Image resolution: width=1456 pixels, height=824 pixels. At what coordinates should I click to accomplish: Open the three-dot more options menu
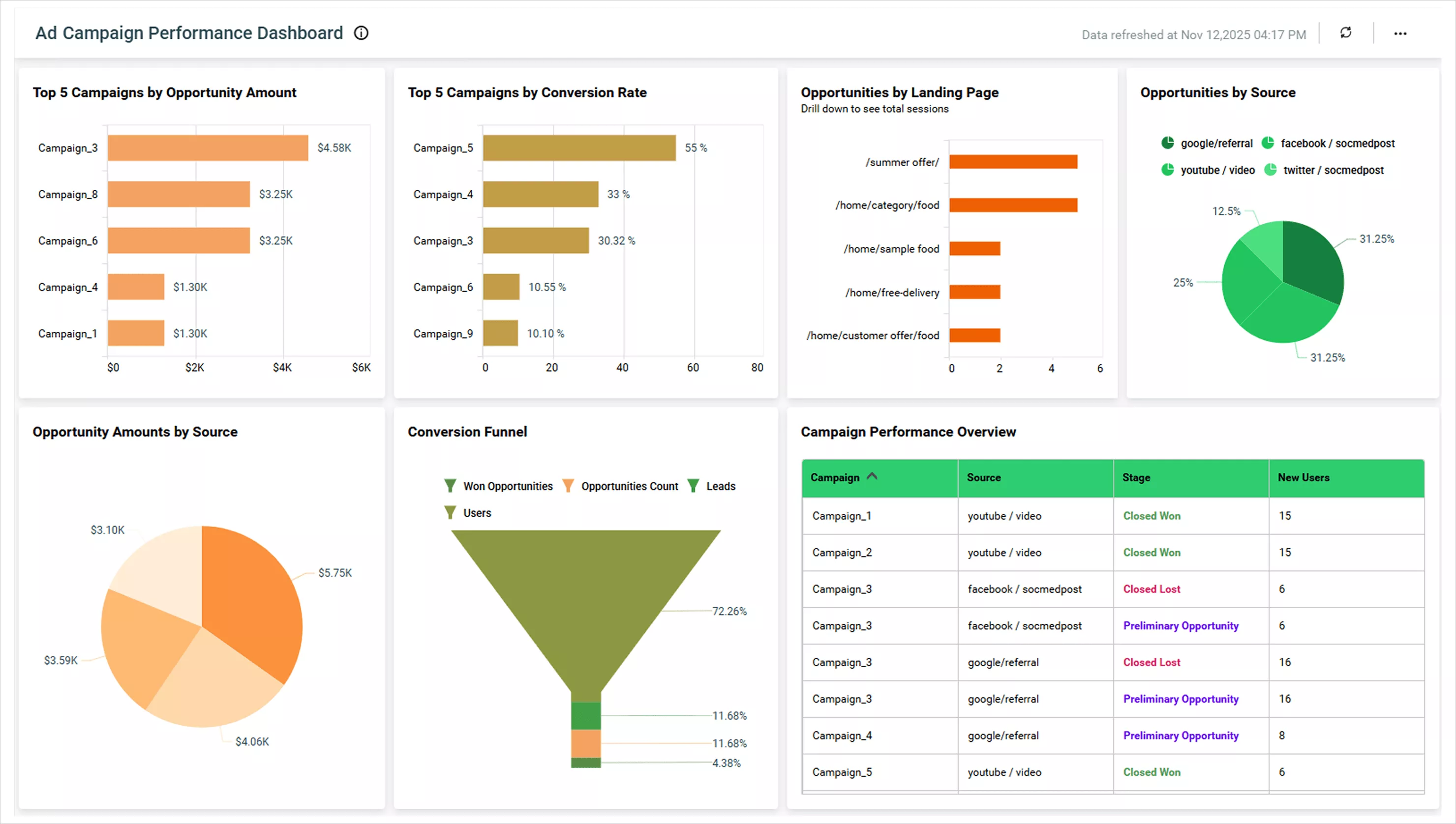pyautogui.click(x=1400, y=34)
